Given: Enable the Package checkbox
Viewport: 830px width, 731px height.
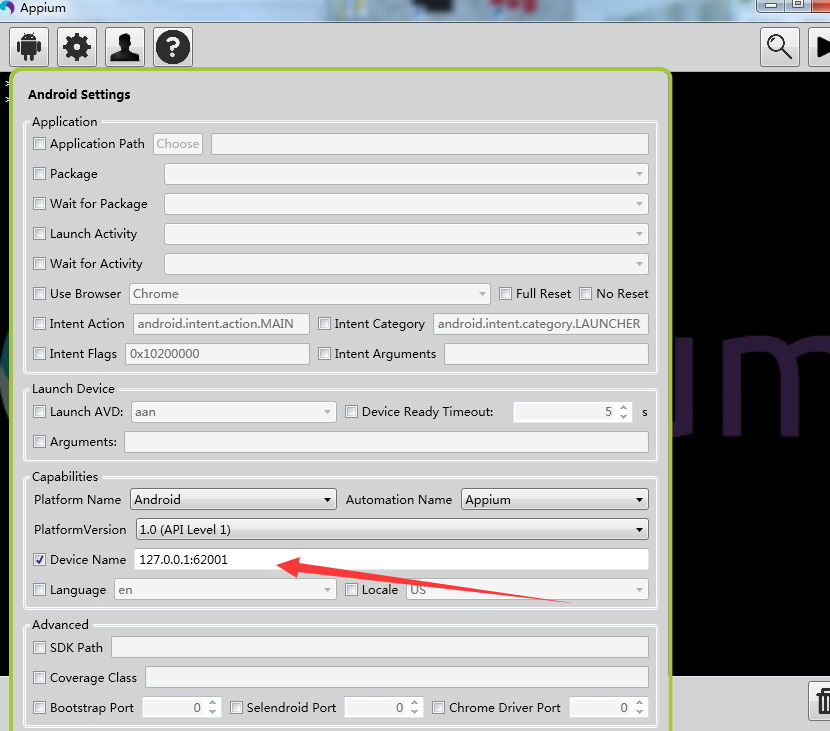Looking at the screenshot, I should [40, 174].
